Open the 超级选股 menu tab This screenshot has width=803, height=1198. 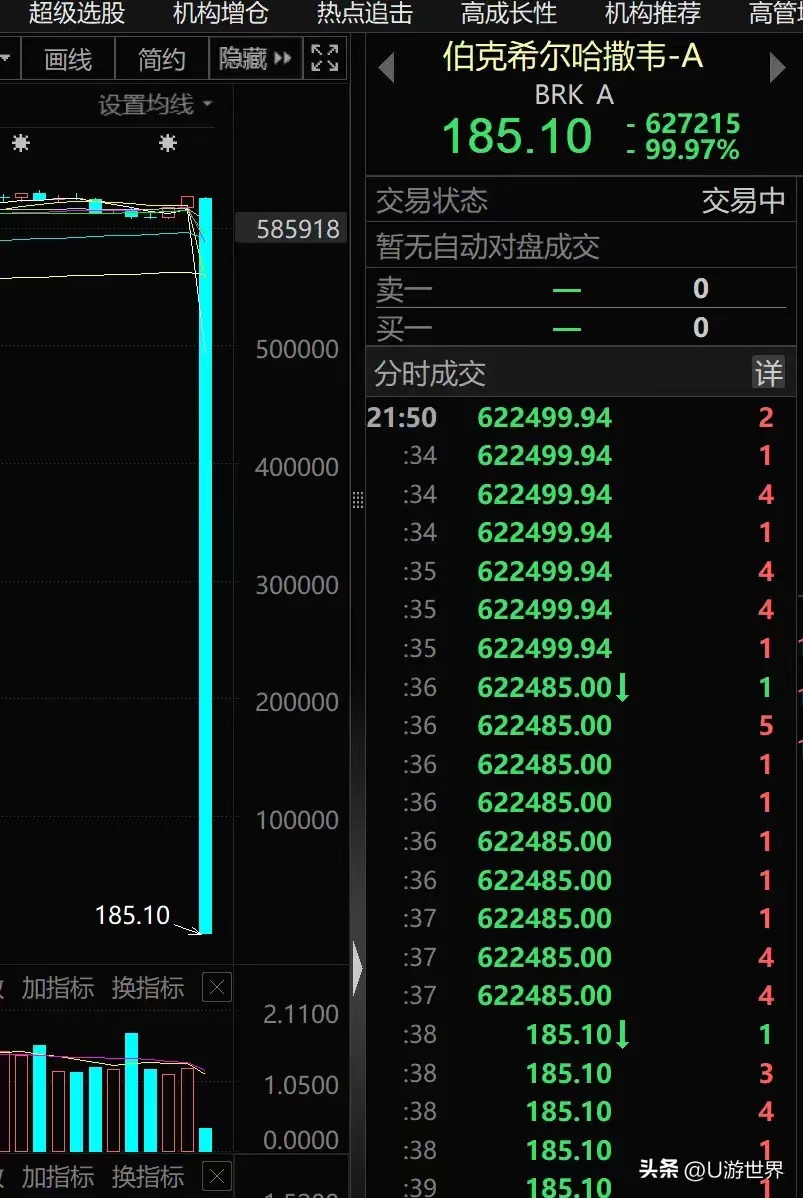(76, 13)
